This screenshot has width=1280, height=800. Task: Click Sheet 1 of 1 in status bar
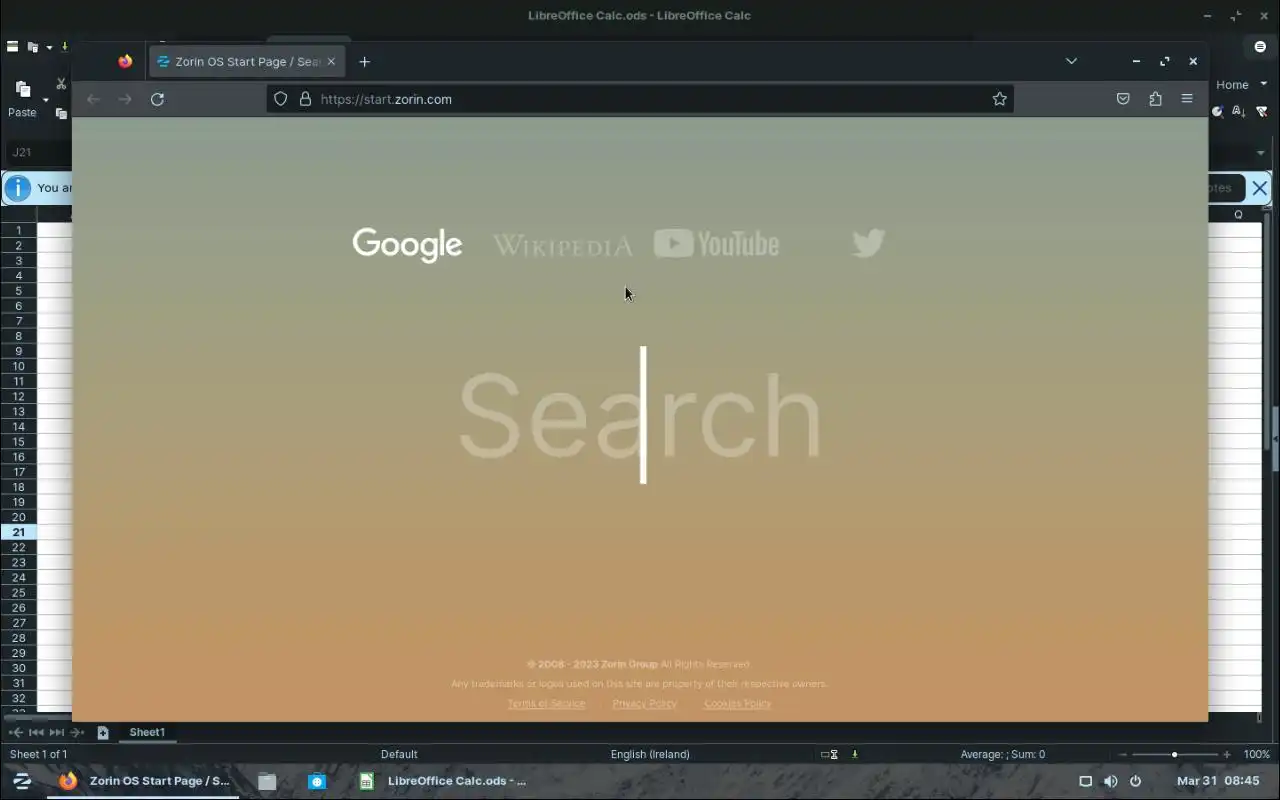pos(39,754)
